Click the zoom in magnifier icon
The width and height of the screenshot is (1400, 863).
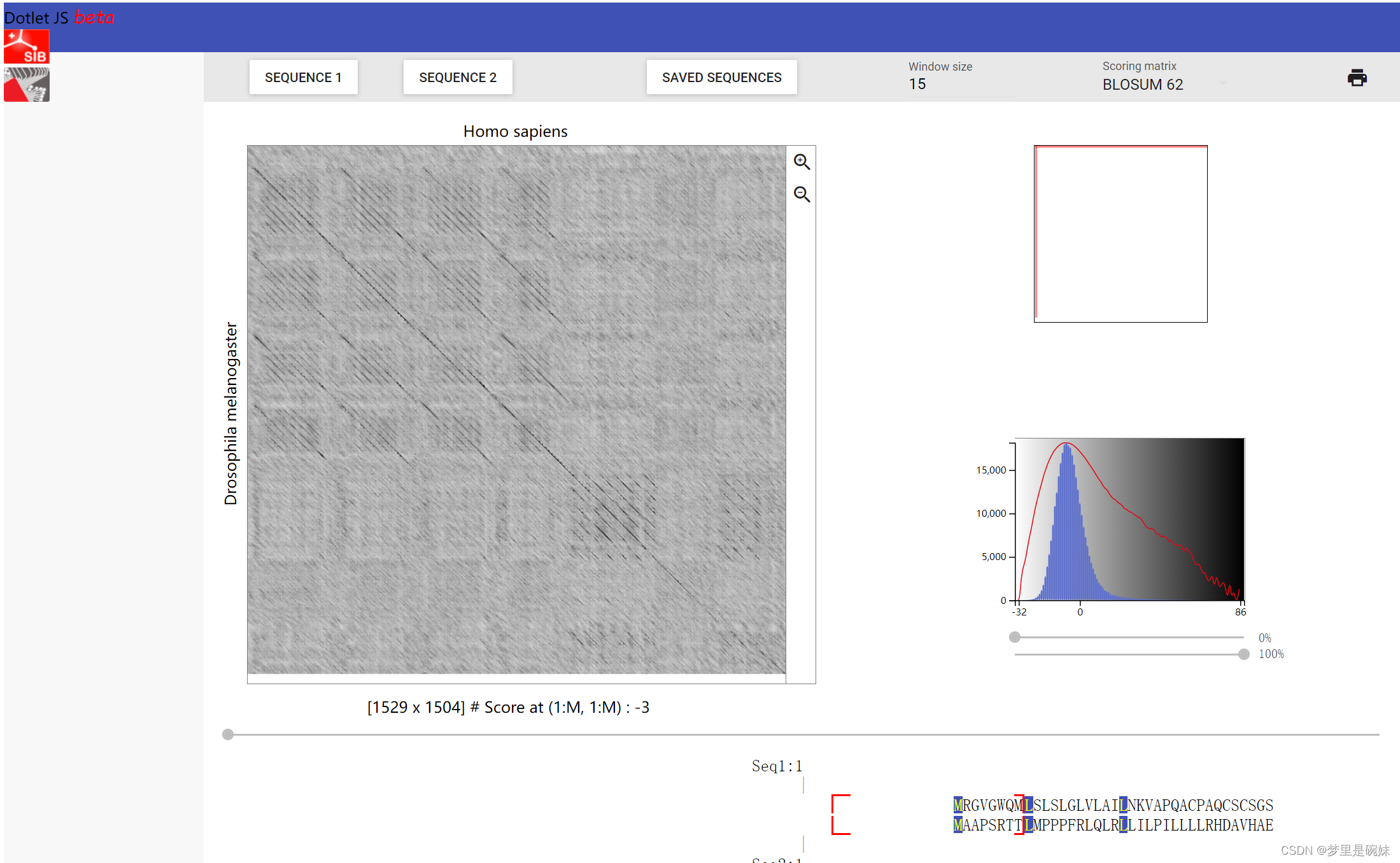(x=802, y=162)
